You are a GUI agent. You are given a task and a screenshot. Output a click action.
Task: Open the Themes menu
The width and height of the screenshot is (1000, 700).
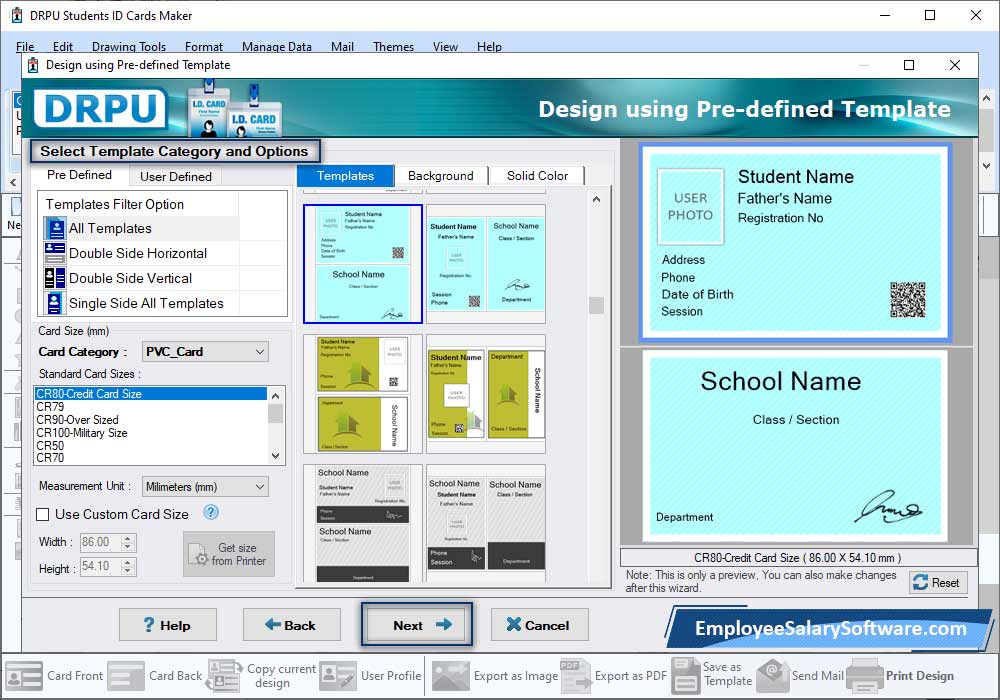[x=393, y=47]
